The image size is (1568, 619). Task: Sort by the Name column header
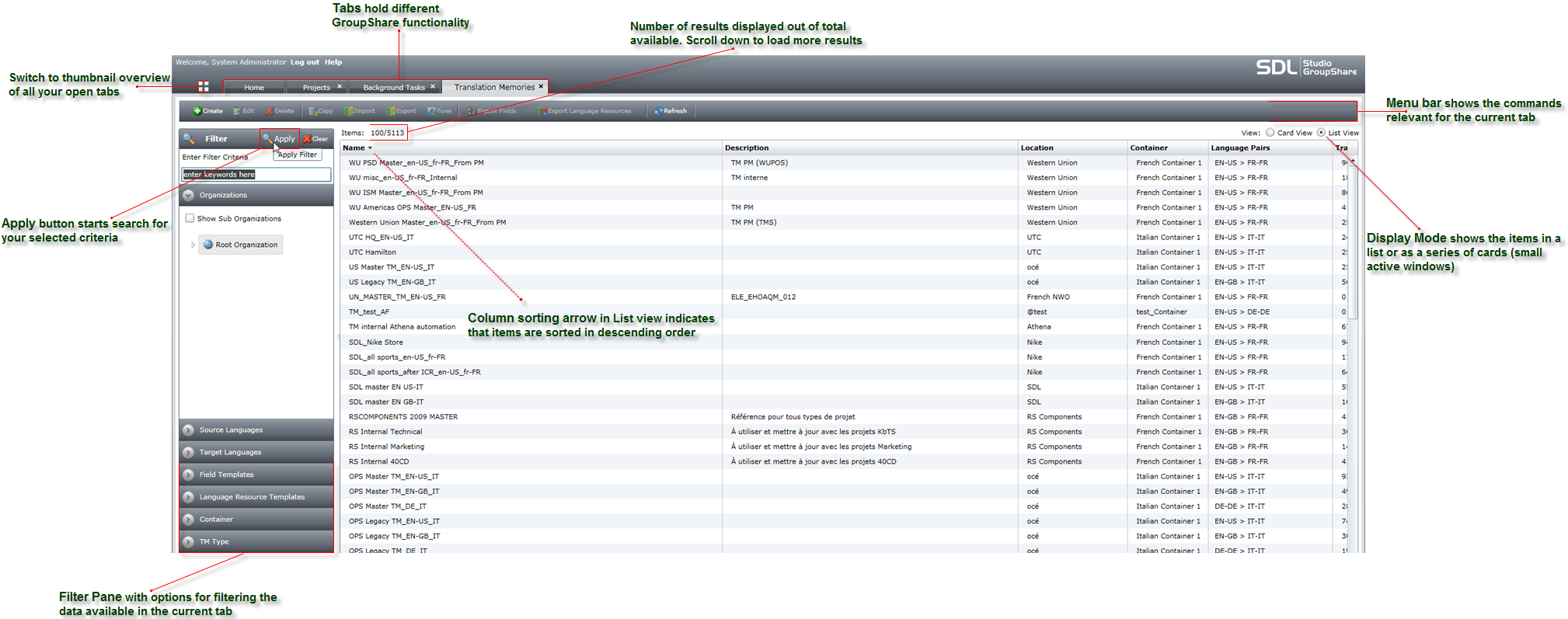(x=531, y=148)
